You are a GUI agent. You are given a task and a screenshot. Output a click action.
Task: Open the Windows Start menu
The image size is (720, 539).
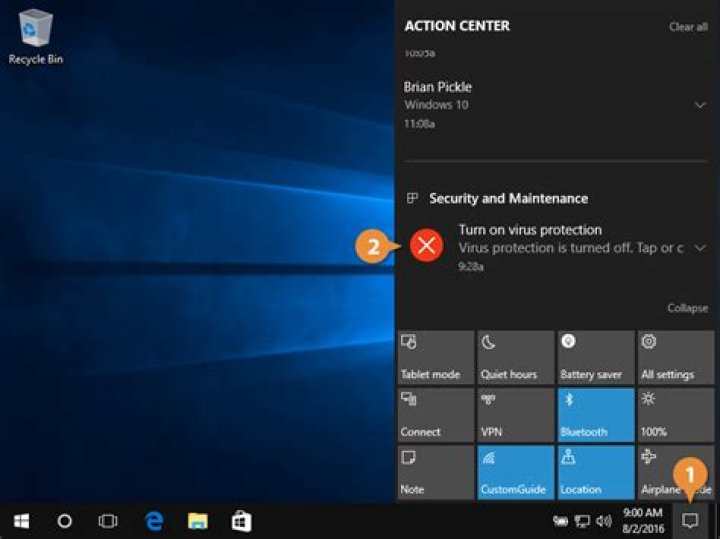[x=21, y=521]
